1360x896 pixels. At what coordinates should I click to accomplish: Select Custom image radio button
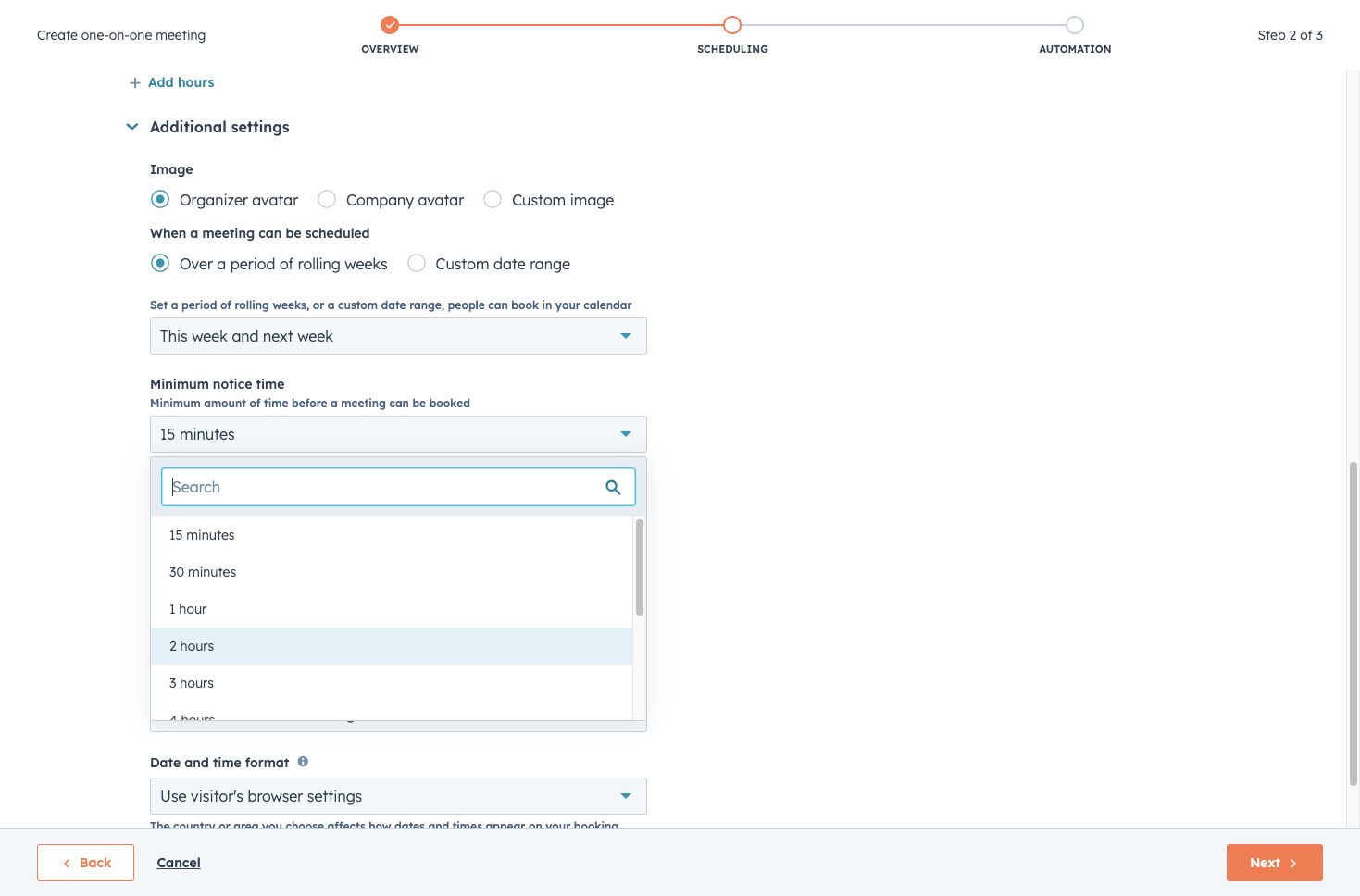[493, 199]
